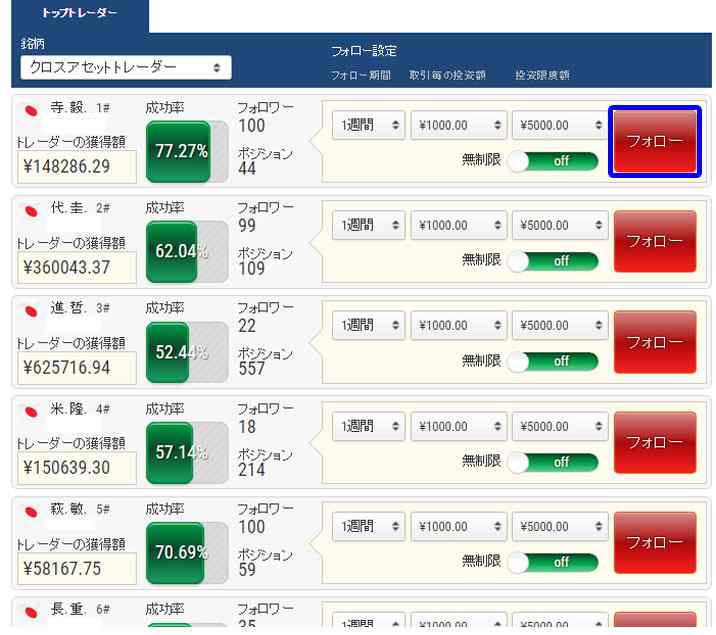Click trader name 萩.敏. 5#
Viewport: 716px width, 635px height.
tap(80, 509)
